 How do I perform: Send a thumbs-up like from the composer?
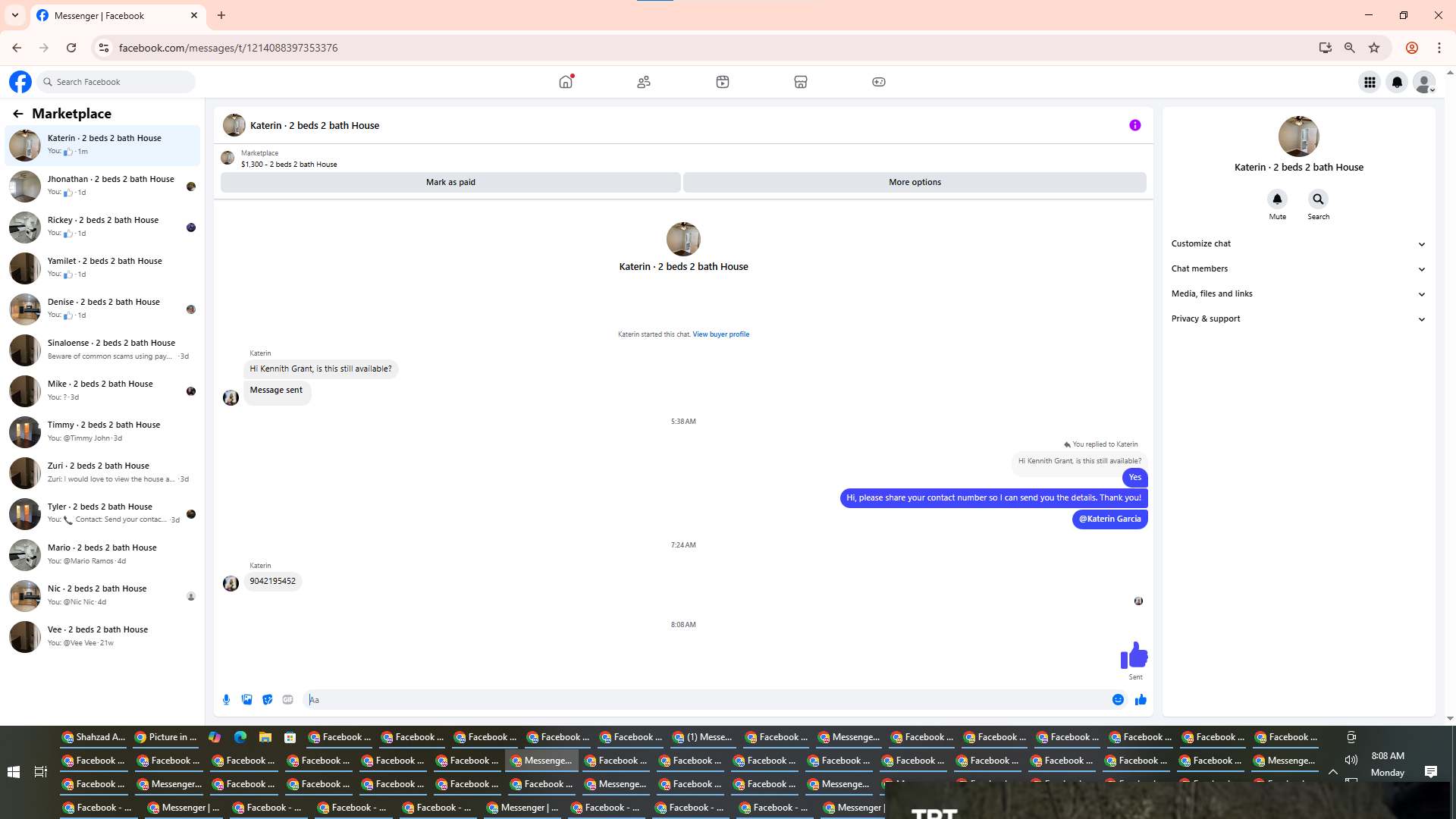tap(1141, 700)
